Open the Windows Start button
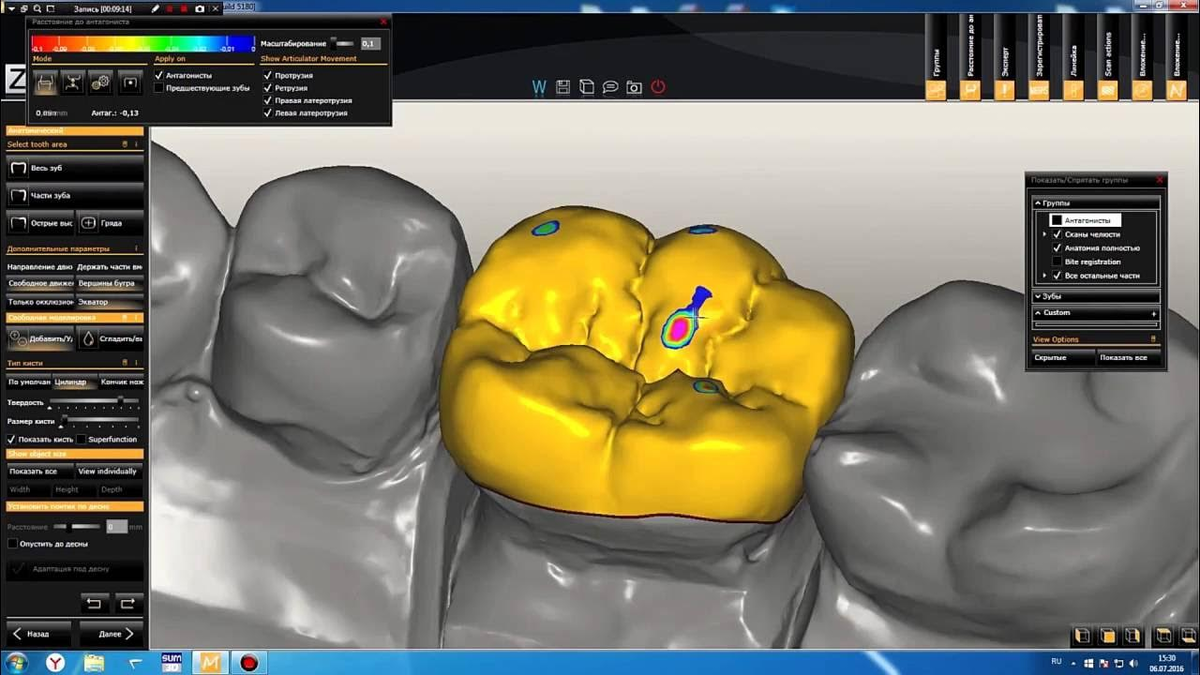The height and width of the screenshot is (675, 1200). click(x=16, y=662)
